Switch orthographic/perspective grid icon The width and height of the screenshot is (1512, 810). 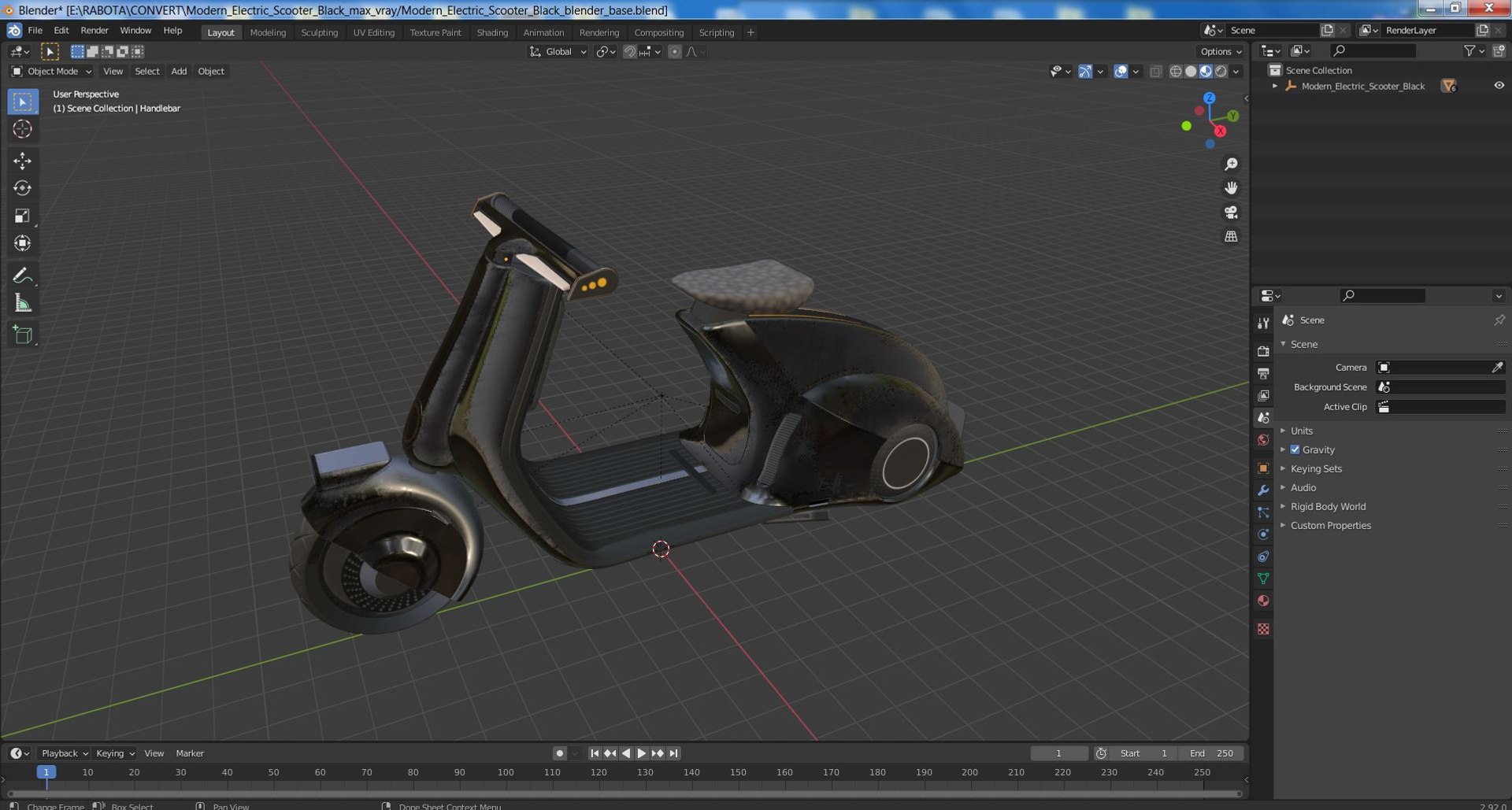(x=1231, y=236)
